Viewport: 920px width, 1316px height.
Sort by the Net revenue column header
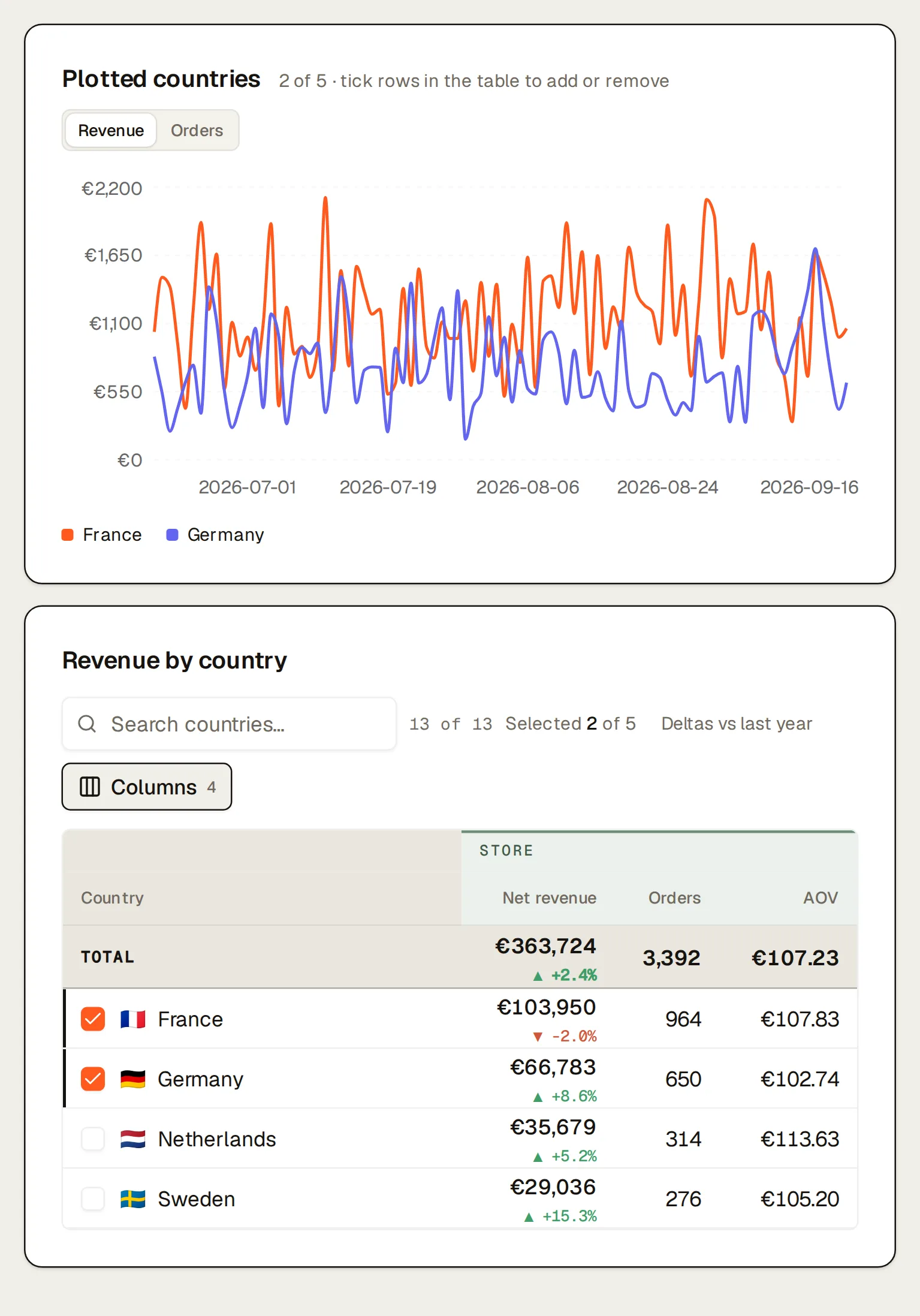coord(549,898)
